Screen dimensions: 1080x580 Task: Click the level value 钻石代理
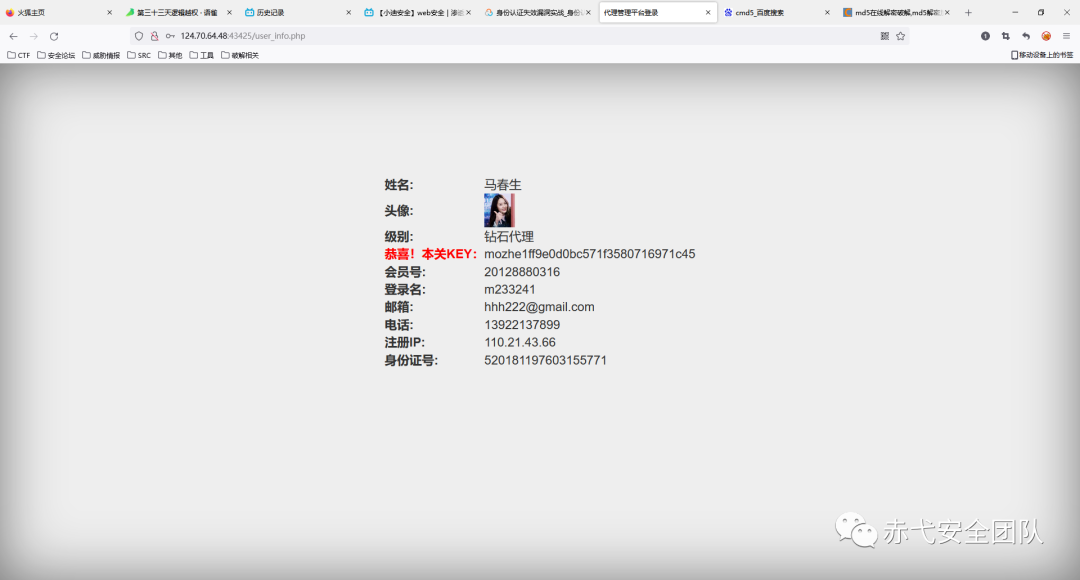click(x=509, y=236)
